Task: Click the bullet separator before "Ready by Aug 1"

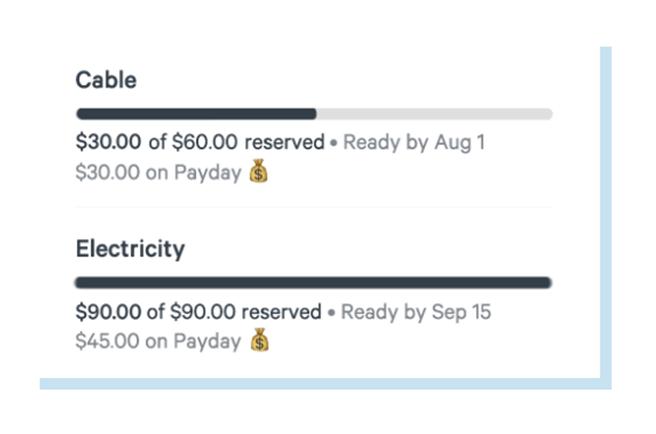Action: (x=334, y=143)
